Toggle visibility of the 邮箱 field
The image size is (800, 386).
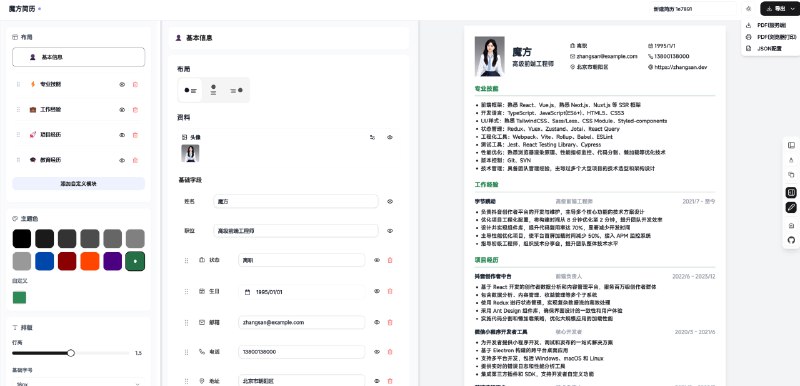[x=377, y=322]
